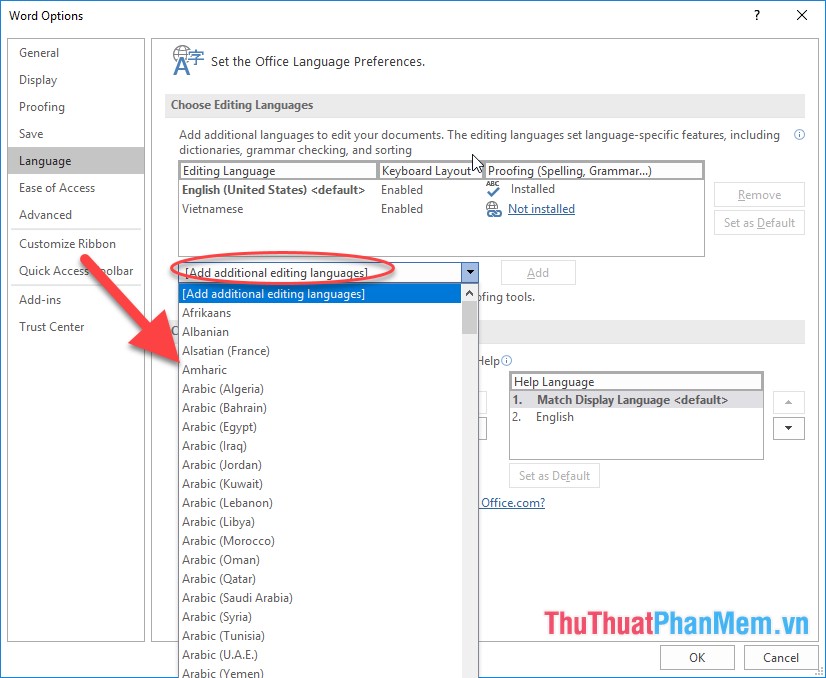Image resolution: width=826 pixels, height=678 pixels.
Task: Click the scrollbar in the language list
Action: [x=468, y=318]
